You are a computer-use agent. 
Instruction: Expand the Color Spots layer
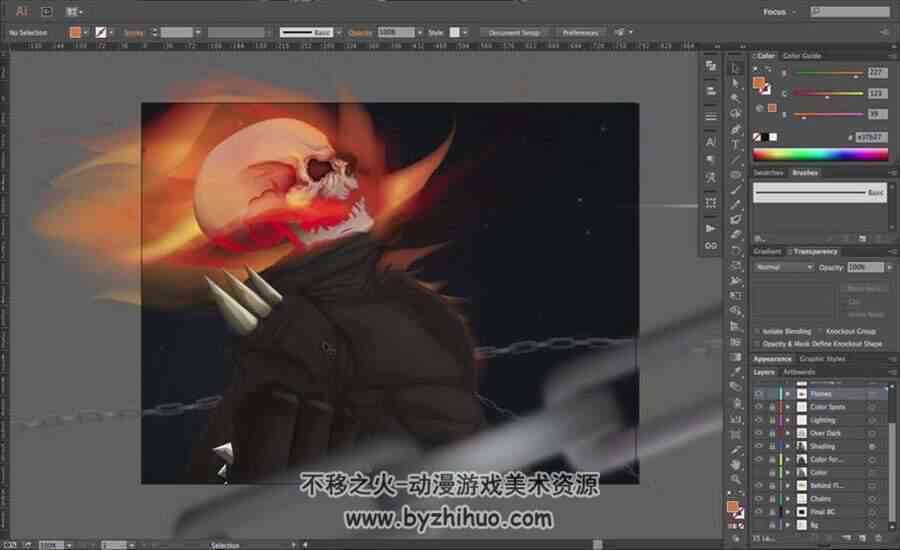coord(788,407)
